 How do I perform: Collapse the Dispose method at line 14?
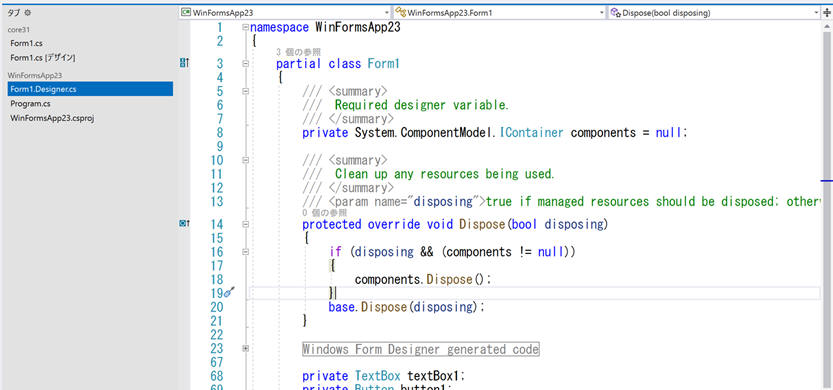245,224
